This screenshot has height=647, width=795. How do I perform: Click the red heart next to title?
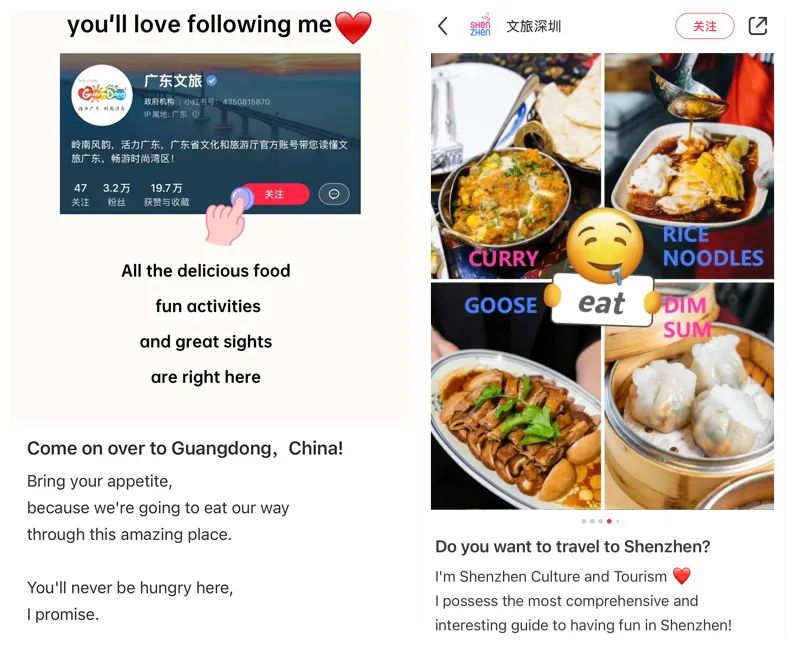pyautogui.click(x=353, y=27)
